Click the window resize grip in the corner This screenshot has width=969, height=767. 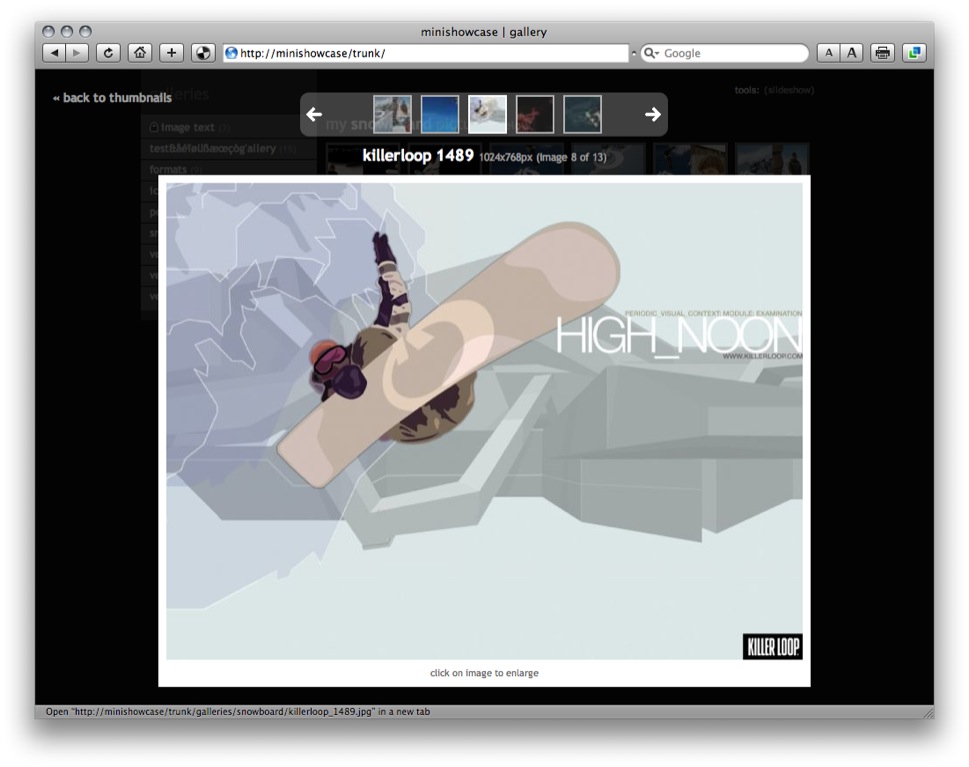929,713
